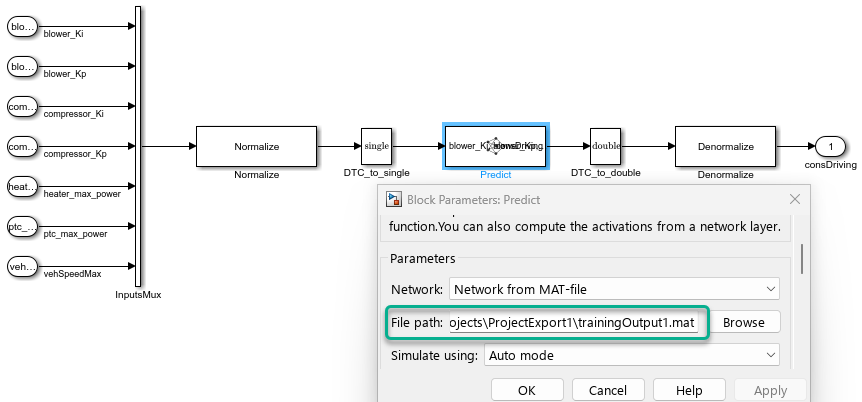The image size is (862, 402).
Task: Click the Simulink icon in dialog title bar
Action: coord(394,199)
